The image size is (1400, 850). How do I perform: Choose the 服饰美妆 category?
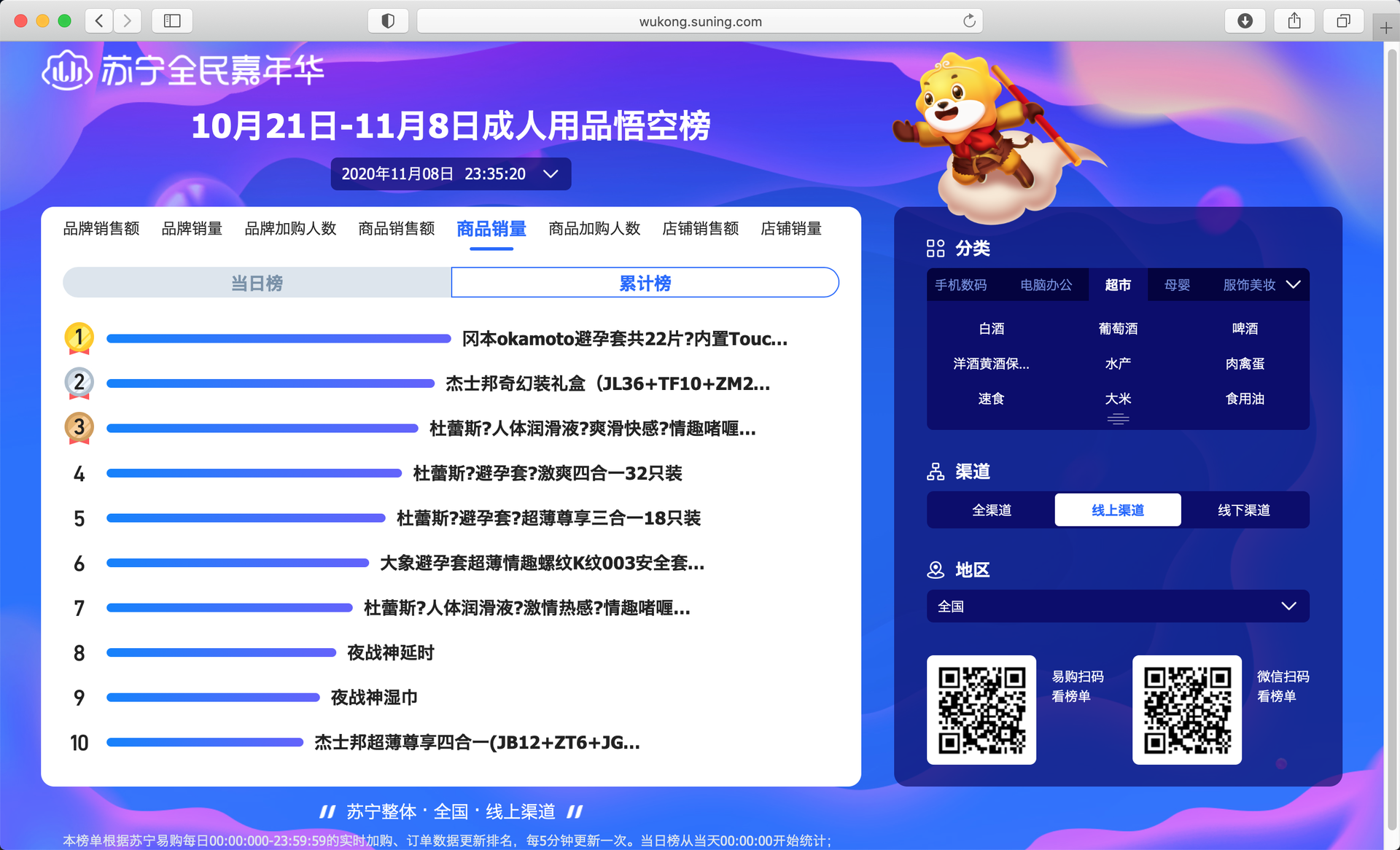pos(1249,284)
